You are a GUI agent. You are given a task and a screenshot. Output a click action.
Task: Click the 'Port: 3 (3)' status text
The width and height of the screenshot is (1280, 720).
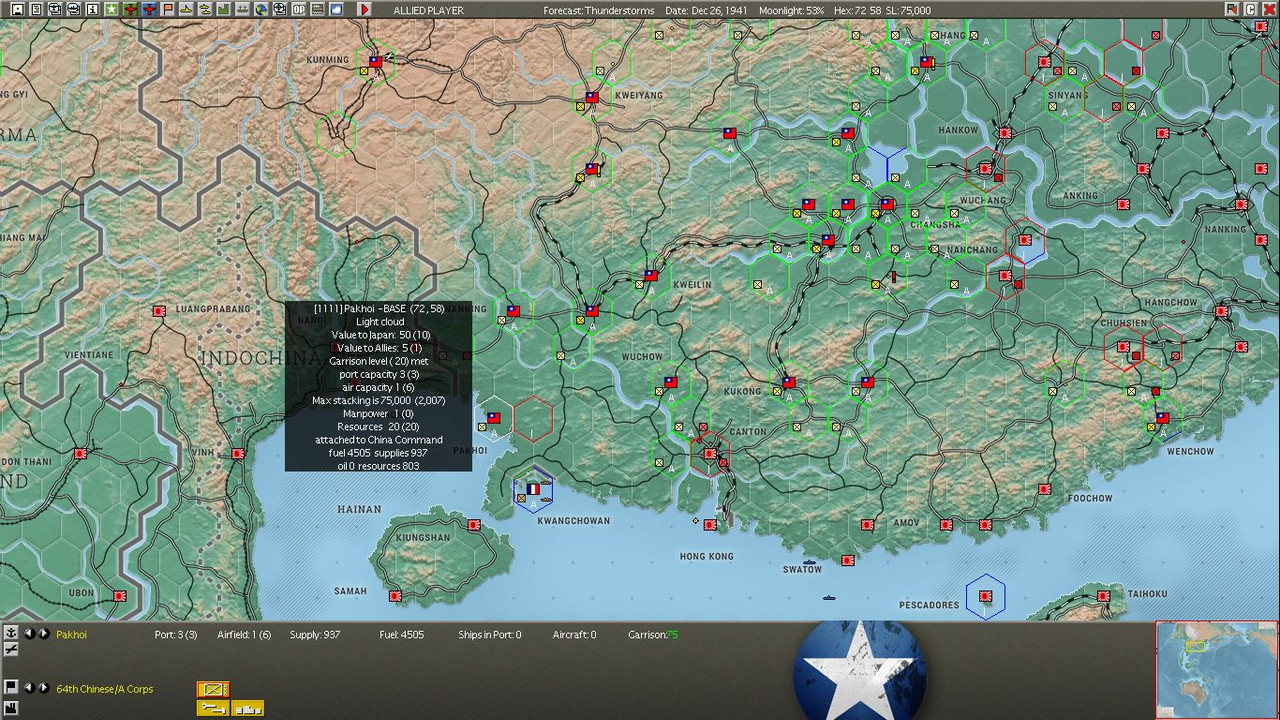[176, 635]
